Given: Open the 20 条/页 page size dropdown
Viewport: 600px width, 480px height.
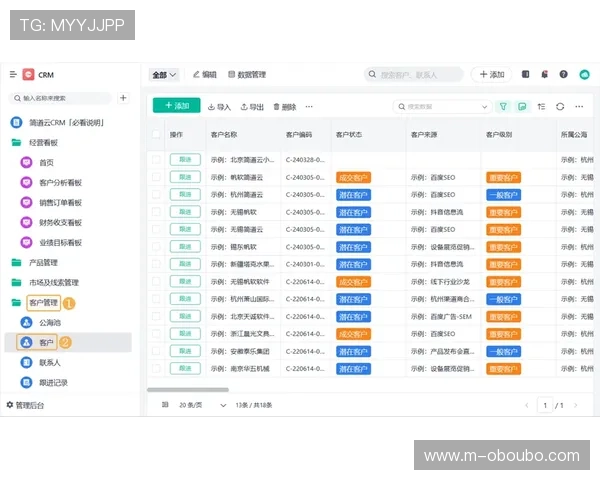Looking at the screenshot, I should (203, 405).
